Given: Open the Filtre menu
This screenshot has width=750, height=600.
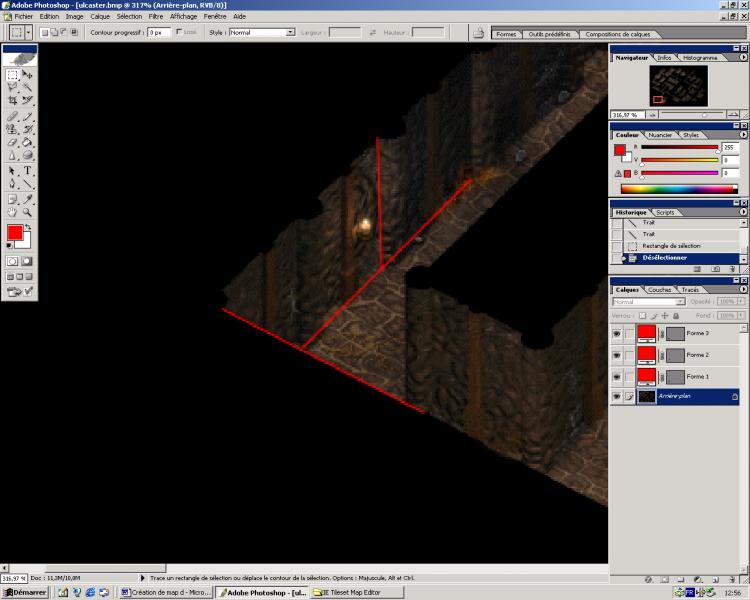Looking at the screenshot, I should pos(156,16).
